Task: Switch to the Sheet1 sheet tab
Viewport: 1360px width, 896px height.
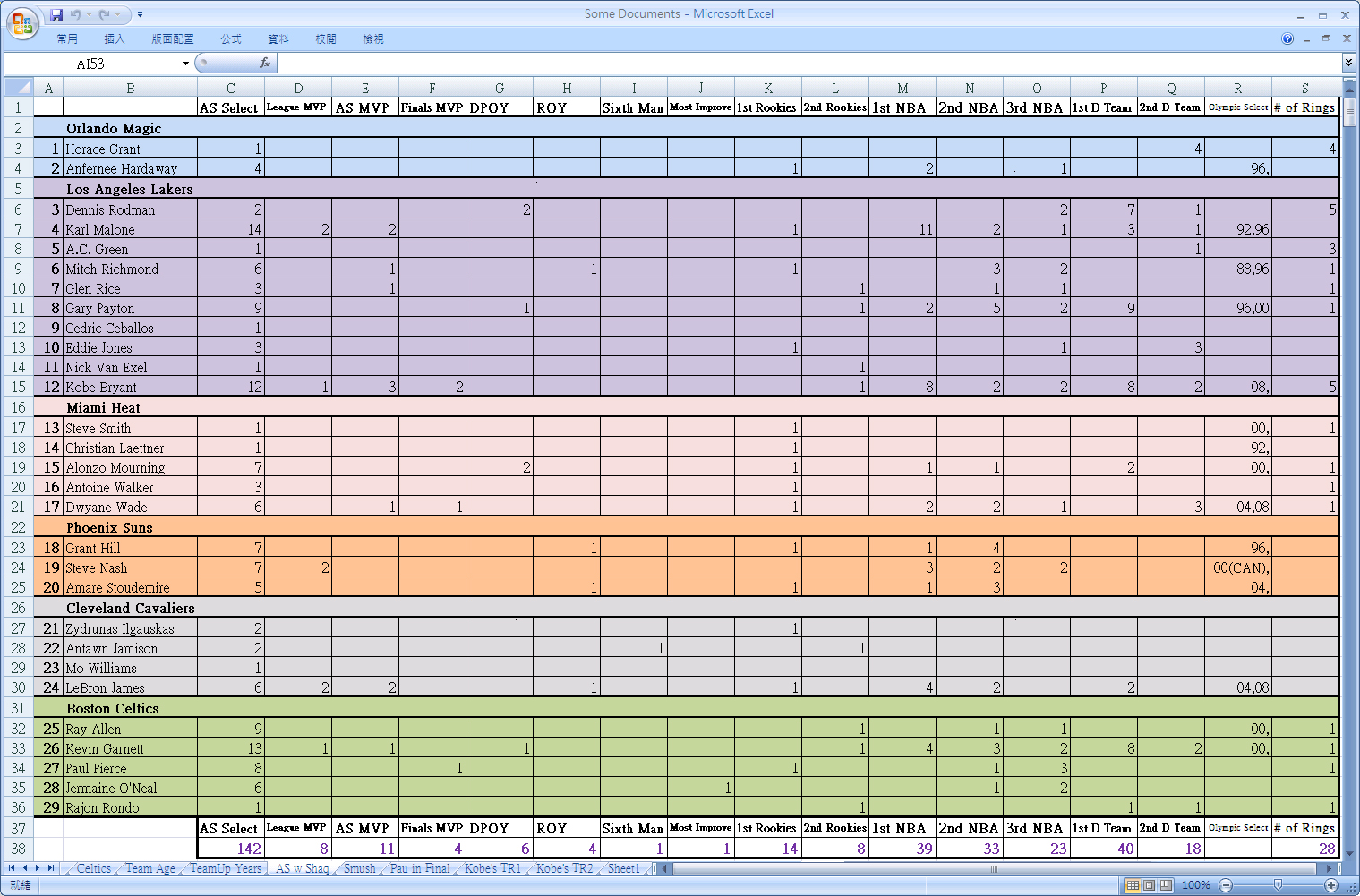Action: (623, 868)
